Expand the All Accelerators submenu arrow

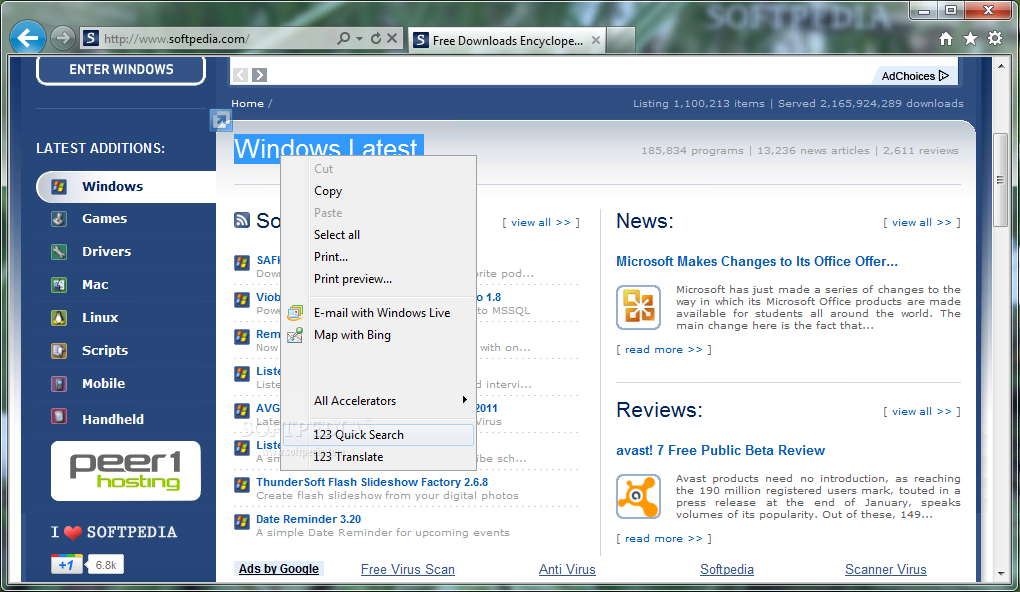point(464,399)
